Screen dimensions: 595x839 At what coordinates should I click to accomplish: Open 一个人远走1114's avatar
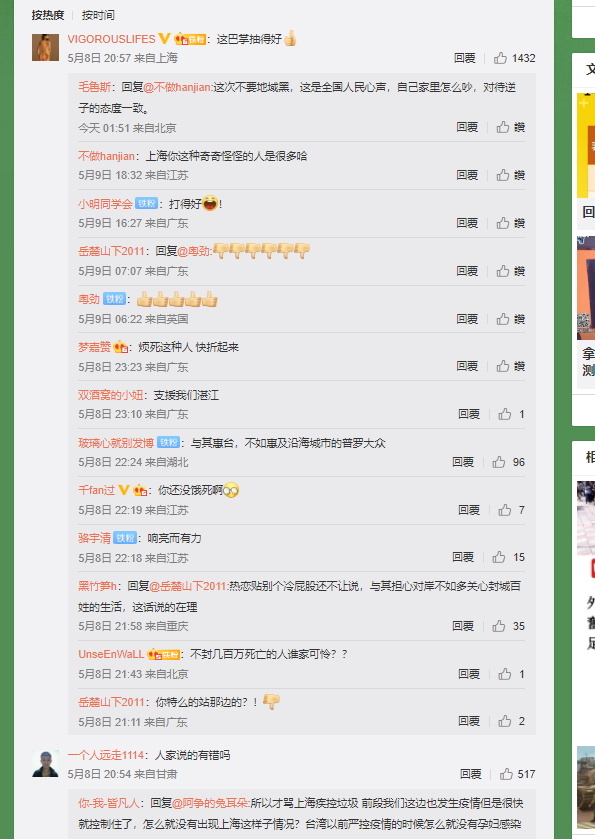(x=45, y=764)
